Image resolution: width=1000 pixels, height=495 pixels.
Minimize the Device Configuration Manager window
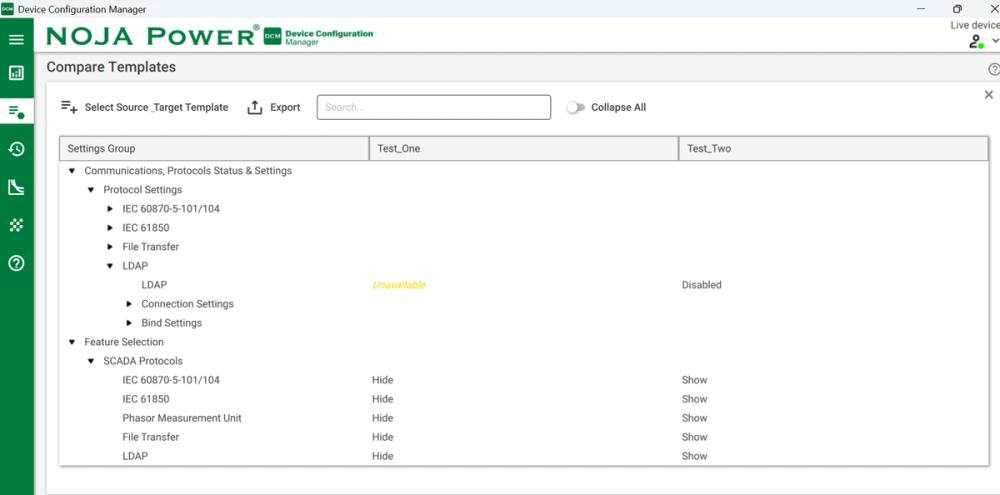point(921,9)
